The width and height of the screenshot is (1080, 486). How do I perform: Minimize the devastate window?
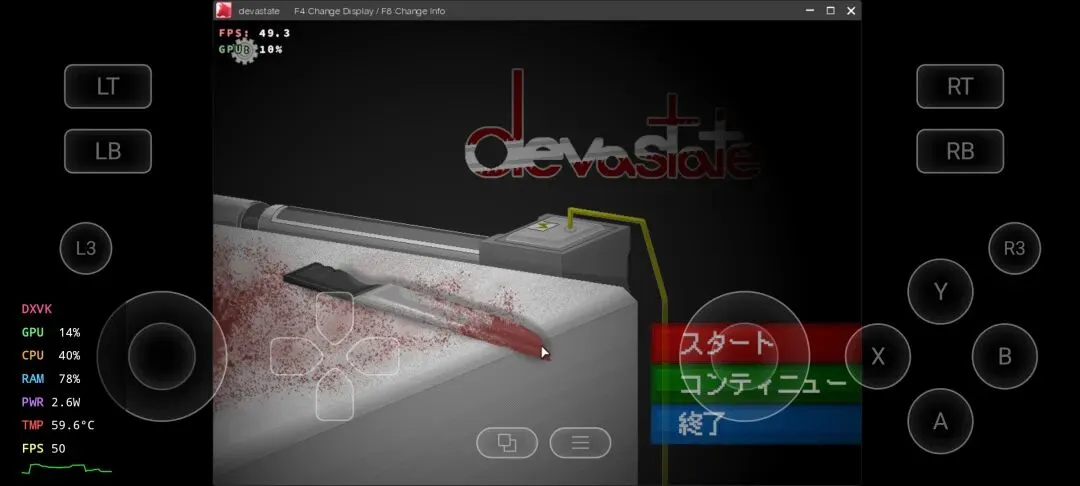[810, 10]
